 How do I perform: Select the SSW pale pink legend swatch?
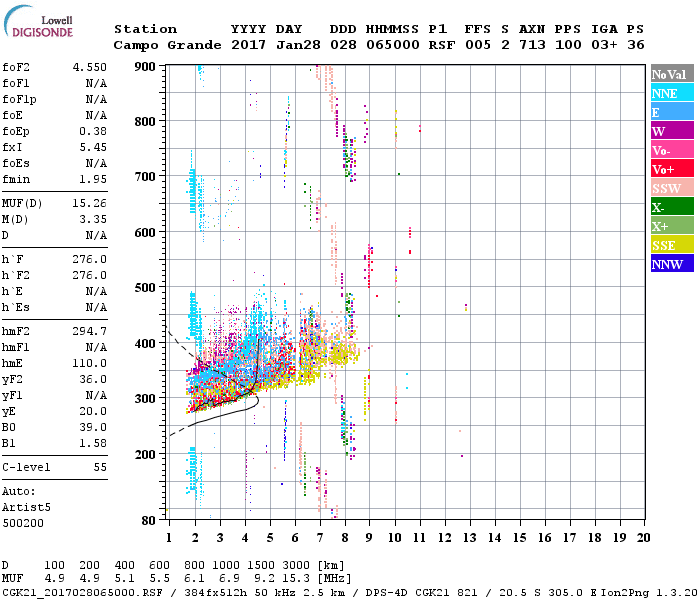670,188
